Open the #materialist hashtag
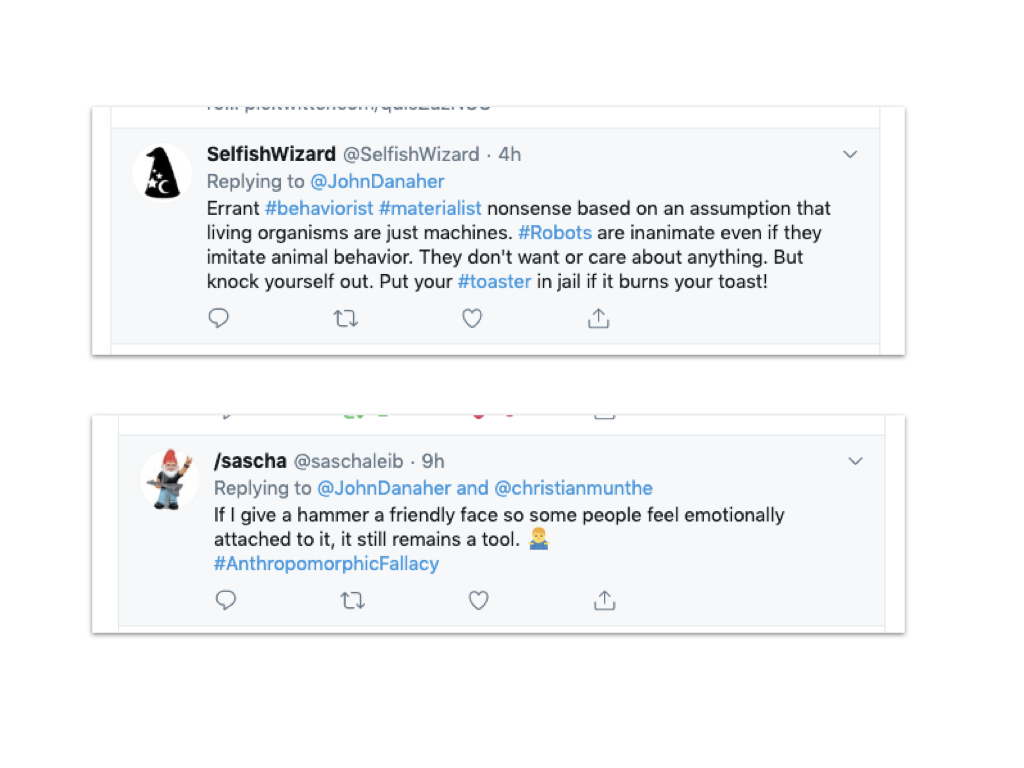The width and height of the screenshot is (1024, 768). coord(430,208)
